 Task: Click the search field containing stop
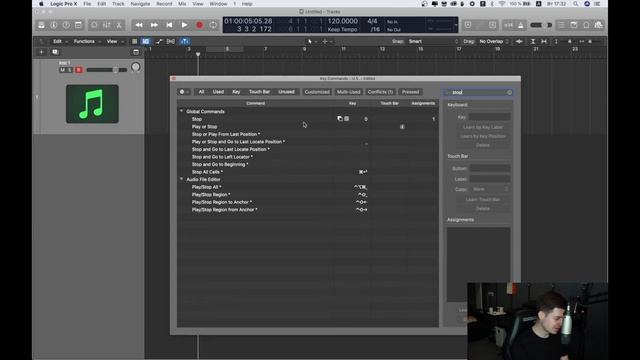(x=478, y=93)
